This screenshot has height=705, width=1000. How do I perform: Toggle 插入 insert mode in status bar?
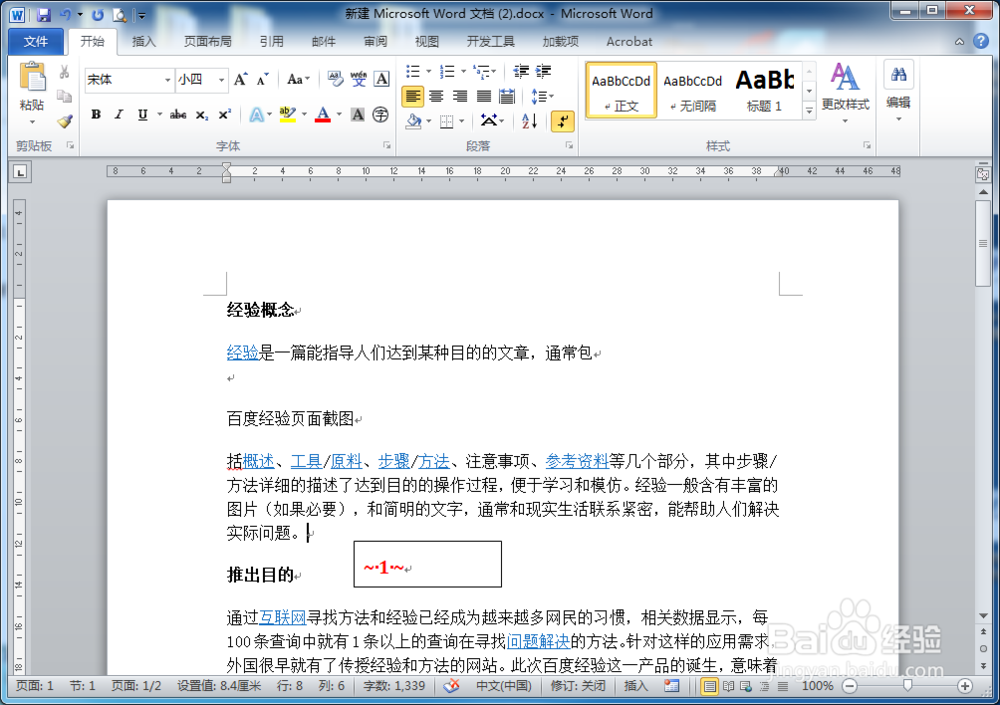click(635, 686)
